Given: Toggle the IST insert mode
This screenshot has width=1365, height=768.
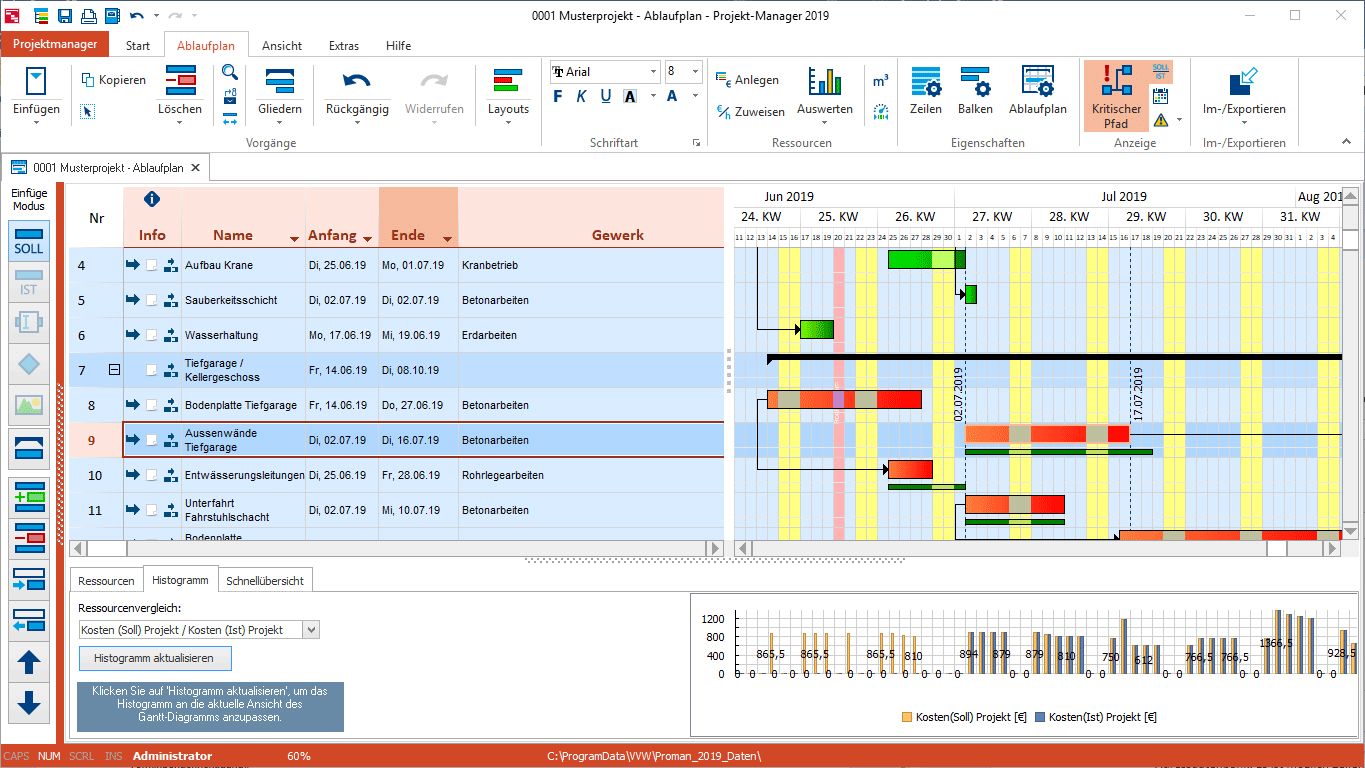Looking at the screenshot, I should pyautogui.click(x=29, y=282).
